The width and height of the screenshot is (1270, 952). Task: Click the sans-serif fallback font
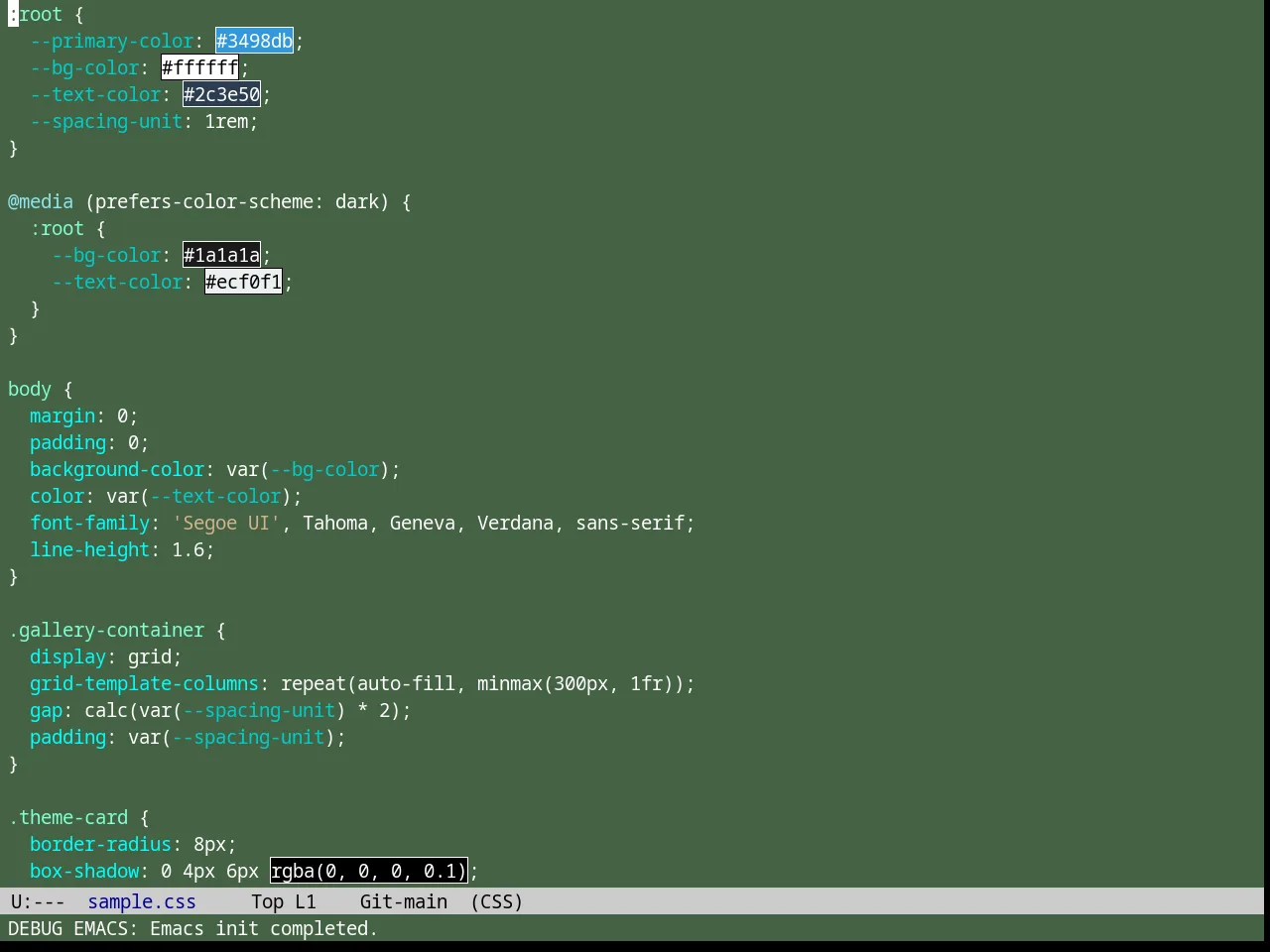630,523
